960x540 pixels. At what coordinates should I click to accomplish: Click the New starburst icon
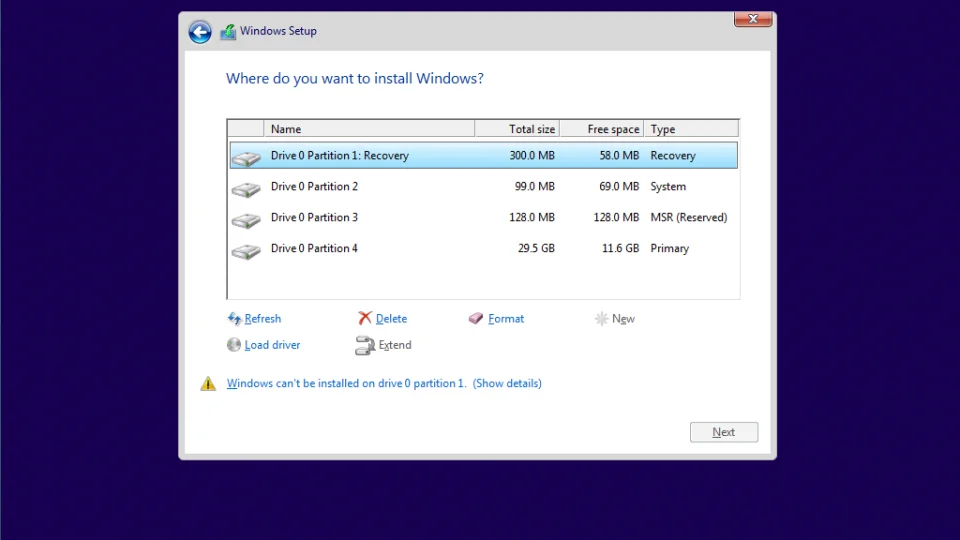tap(602, 318)
